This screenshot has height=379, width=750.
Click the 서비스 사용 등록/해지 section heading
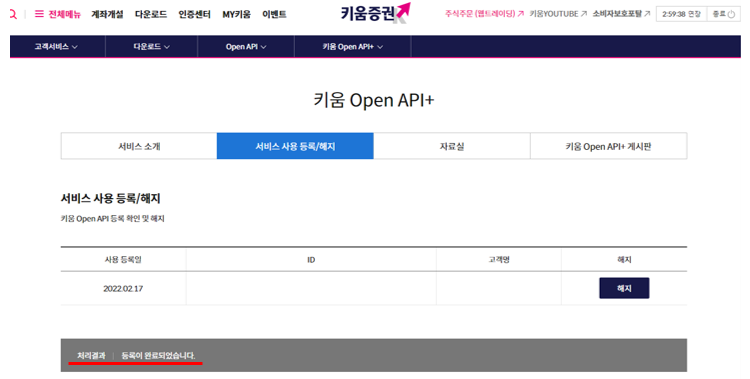pos(110,198)
